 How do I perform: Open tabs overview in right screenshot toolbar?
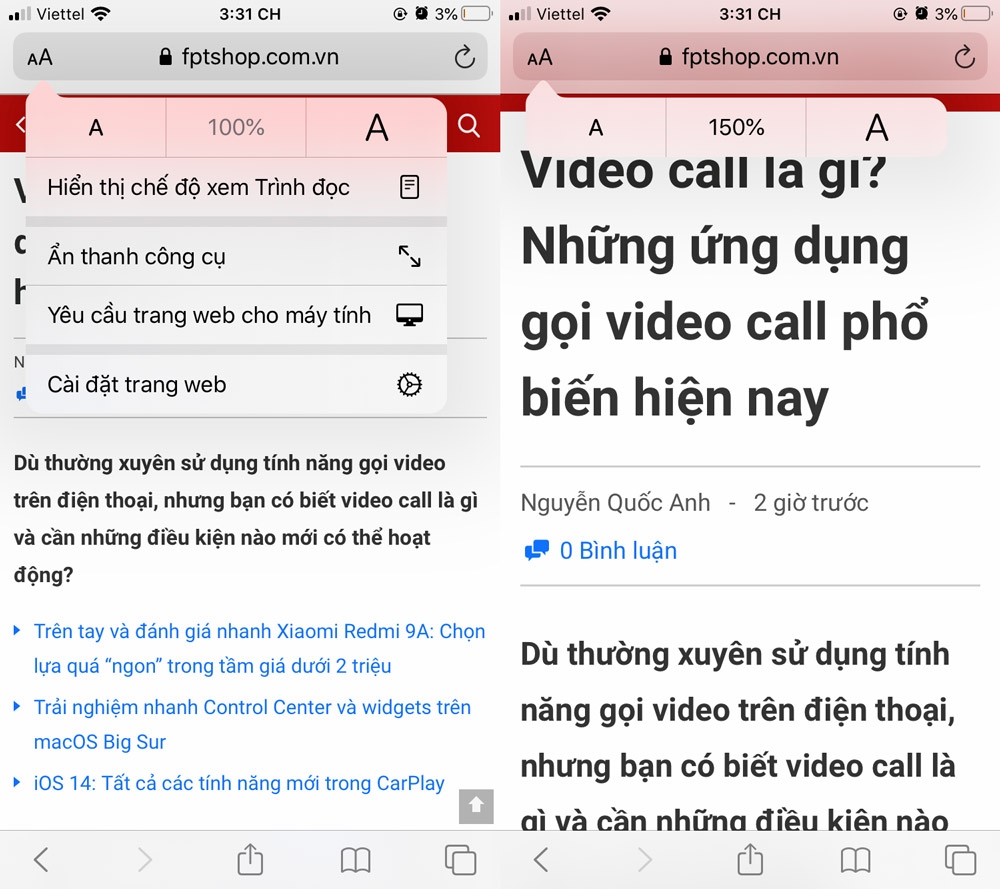pos(960,860)
